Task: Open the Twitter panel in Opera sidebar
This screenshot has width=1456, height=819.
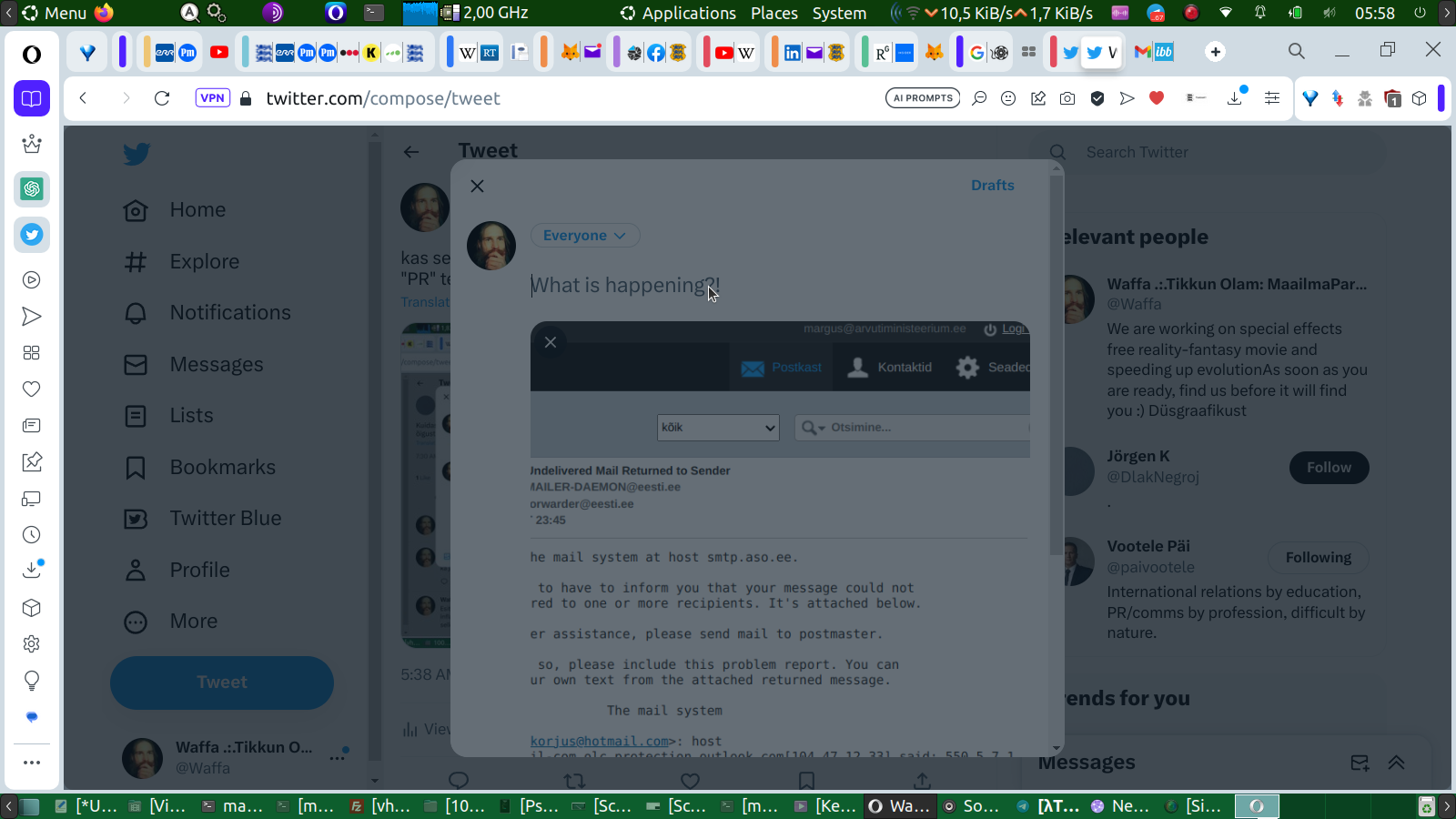Action: tap(32, 235)
